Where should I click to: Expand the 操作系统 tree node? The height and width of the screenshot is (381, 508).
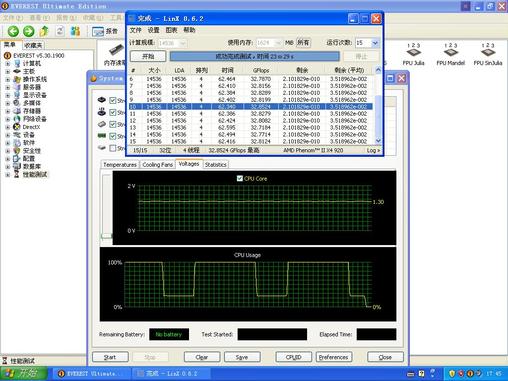pyautogui.click(x=7, y=79)
